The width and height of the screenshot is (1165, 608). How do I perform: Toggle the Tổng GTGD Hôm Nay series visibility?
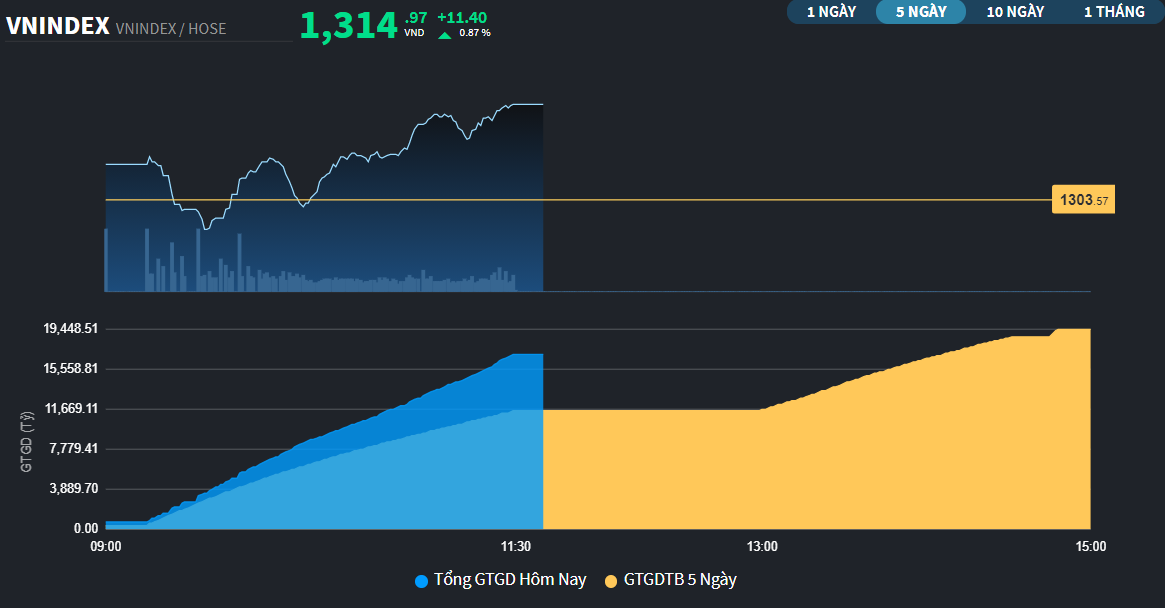(x=500, y=580)
